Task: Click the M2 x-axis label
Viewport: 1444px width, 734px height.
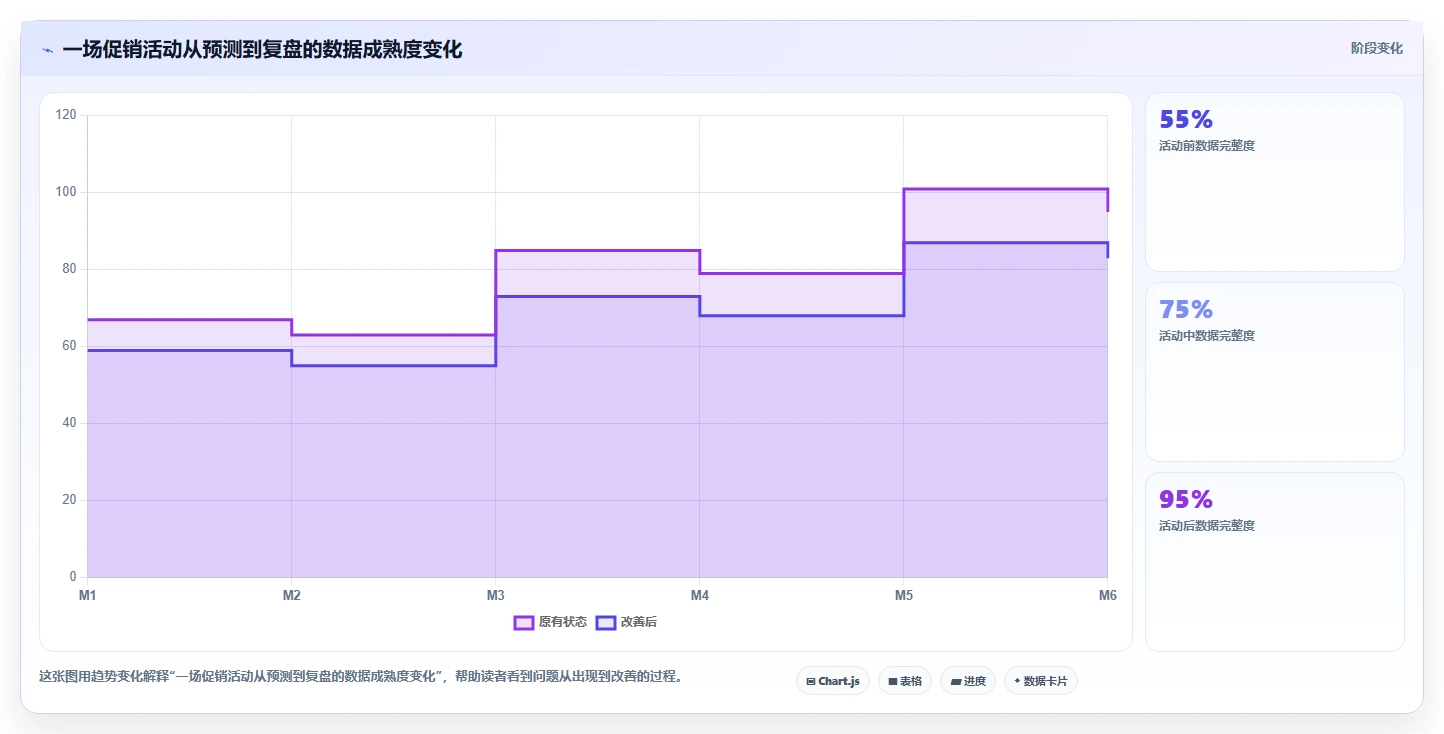Action: [x=292, y=595]
